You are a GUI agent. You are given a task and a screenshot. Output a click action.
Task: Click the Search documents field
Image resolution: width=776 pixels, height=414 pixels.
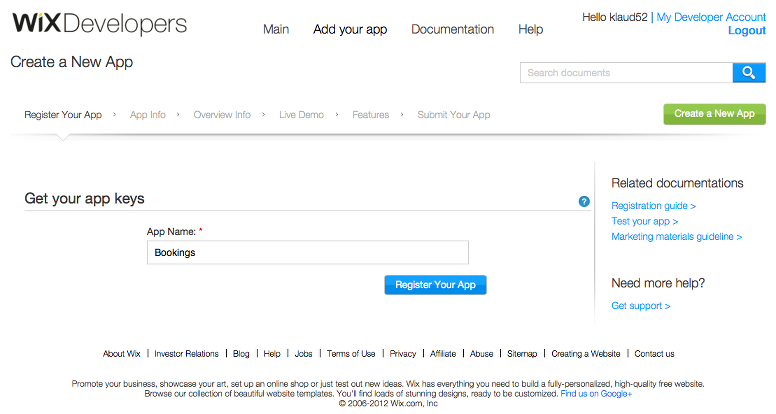[627, 73]
